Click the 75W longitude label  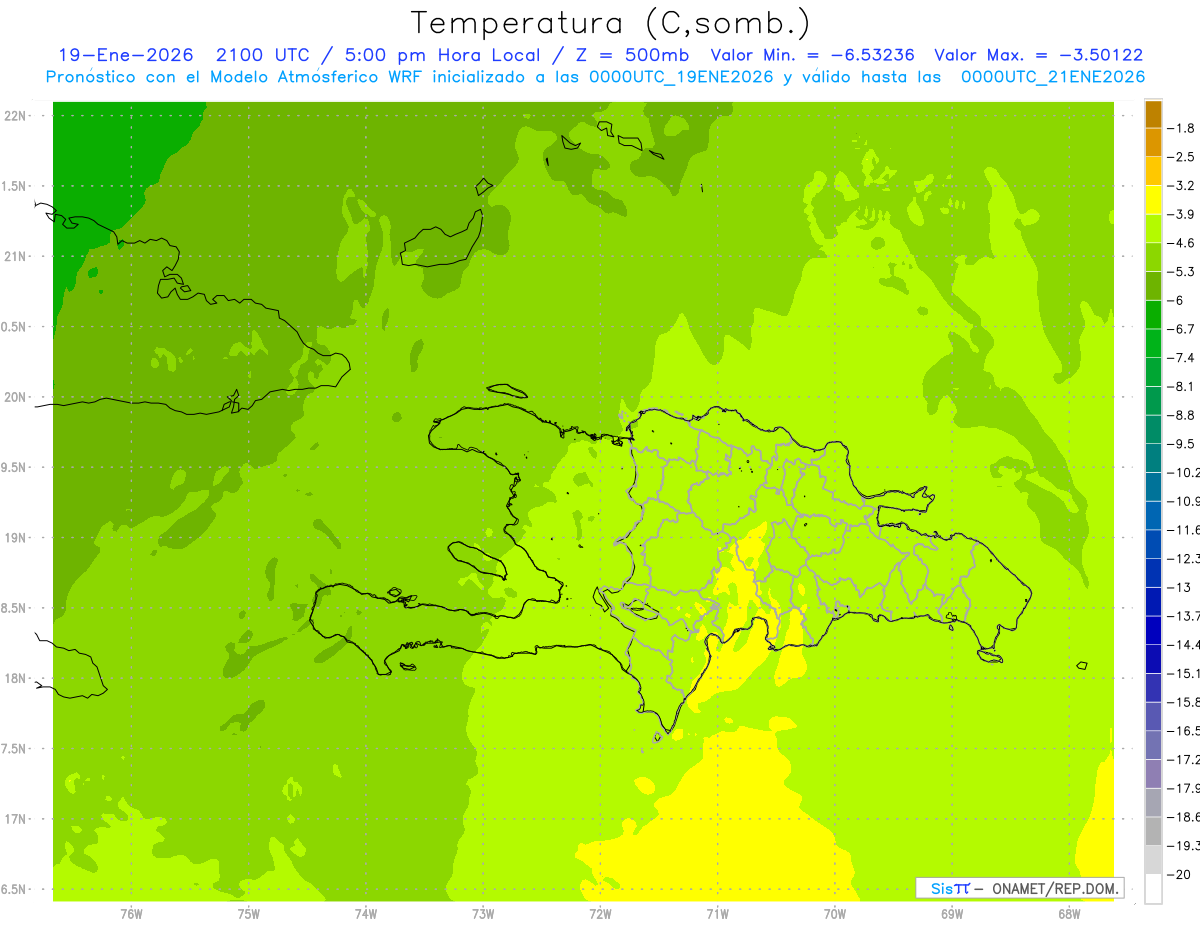coord(248,913)
